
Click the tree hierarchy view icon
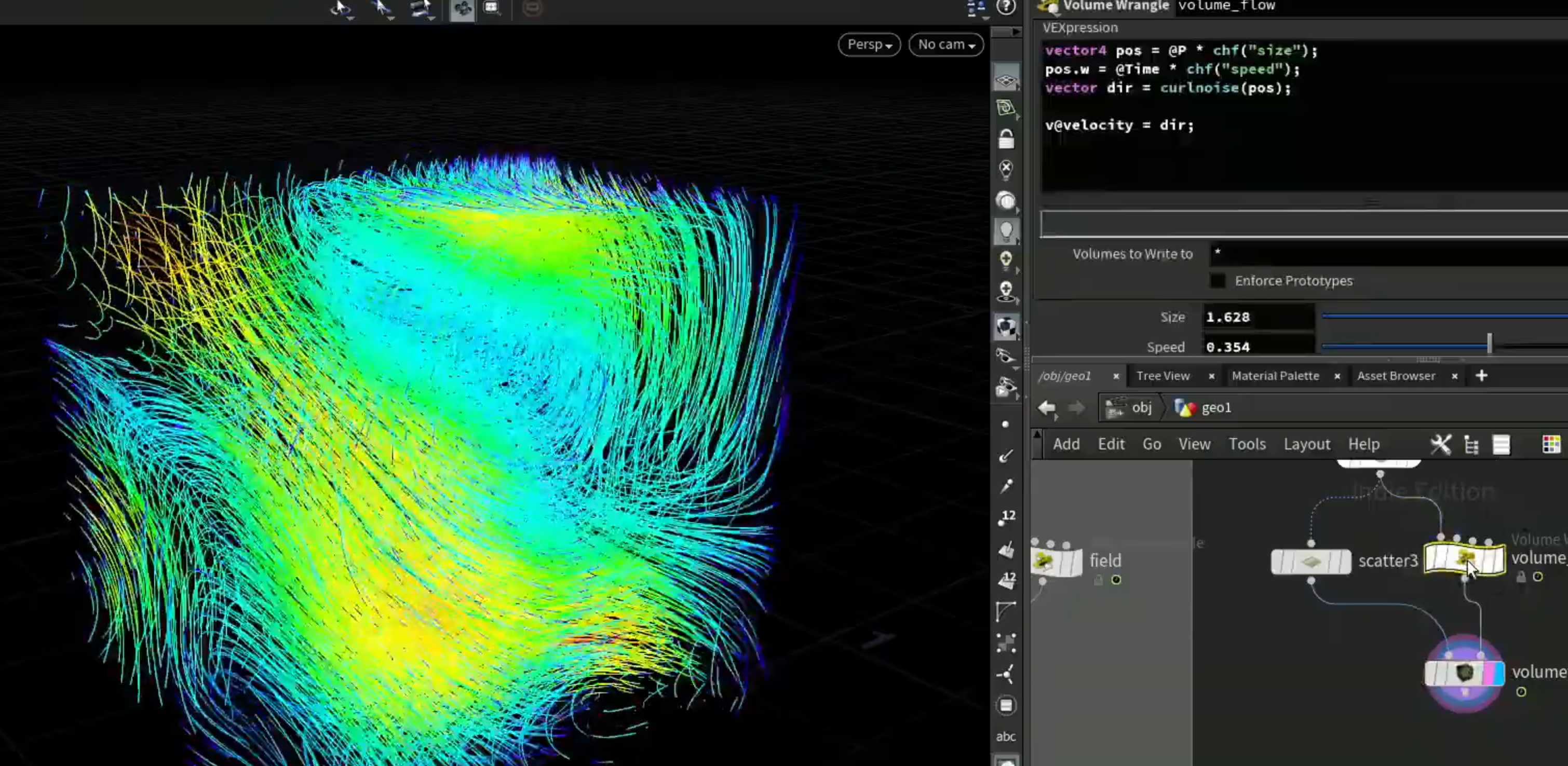pos(1471,445)
